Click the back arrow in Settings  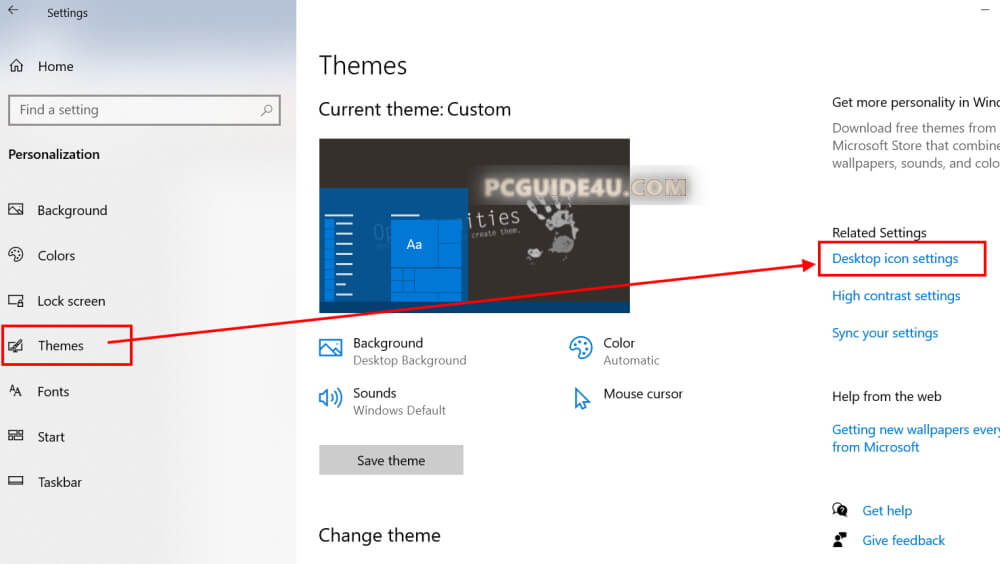point(13,11)
